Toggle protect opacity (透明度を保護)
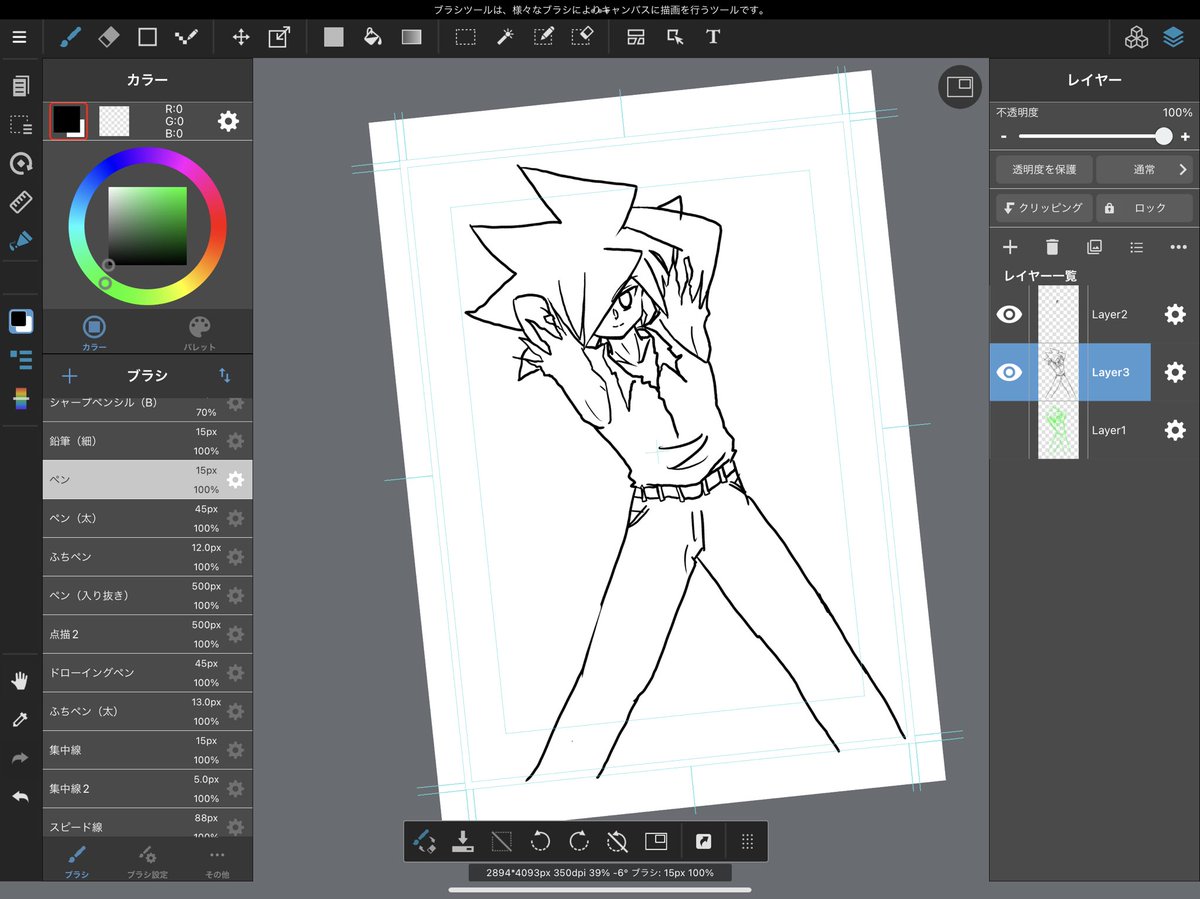Screen dimensions: 1200x899 1044,170
